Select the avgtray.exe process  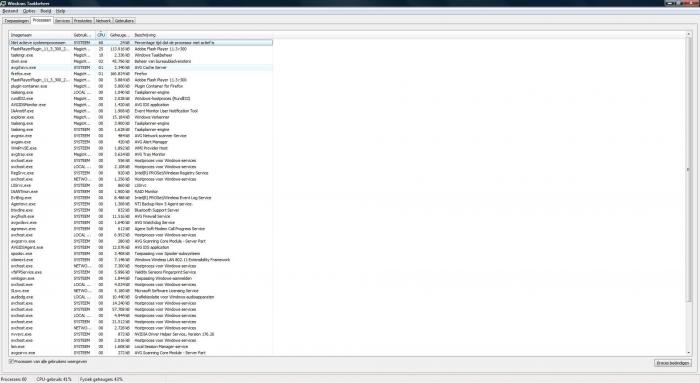141,154
